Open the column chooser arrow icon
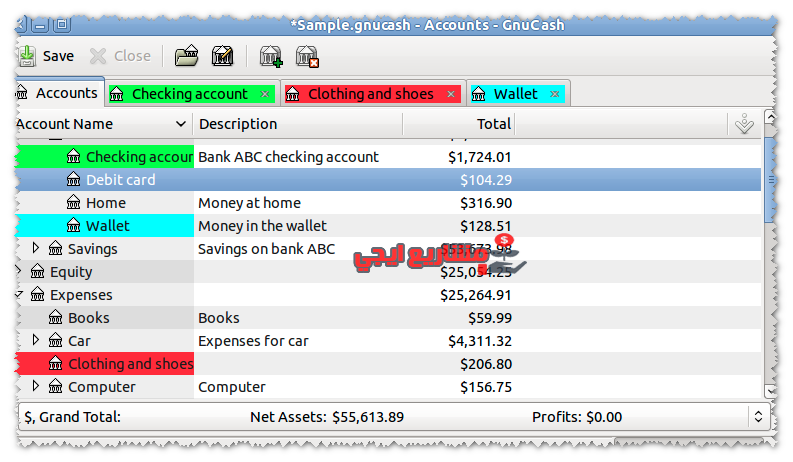This screenshot has width=793, height=462. click(x=744, y=124)
